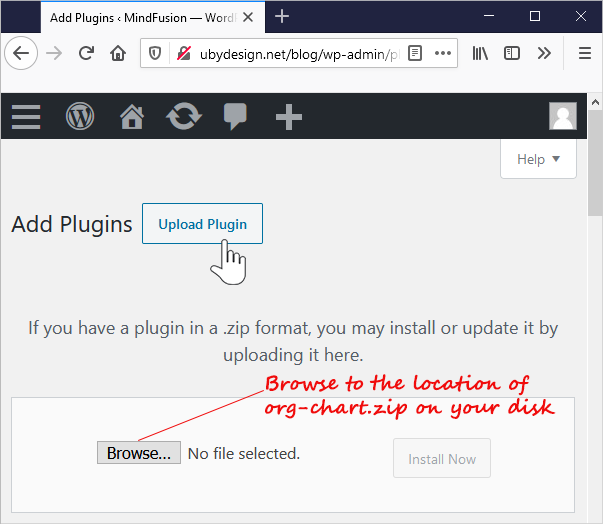Open WordPress updates circular arrows icon
This screenshot has width=603, height=524.
click(184, 116)
